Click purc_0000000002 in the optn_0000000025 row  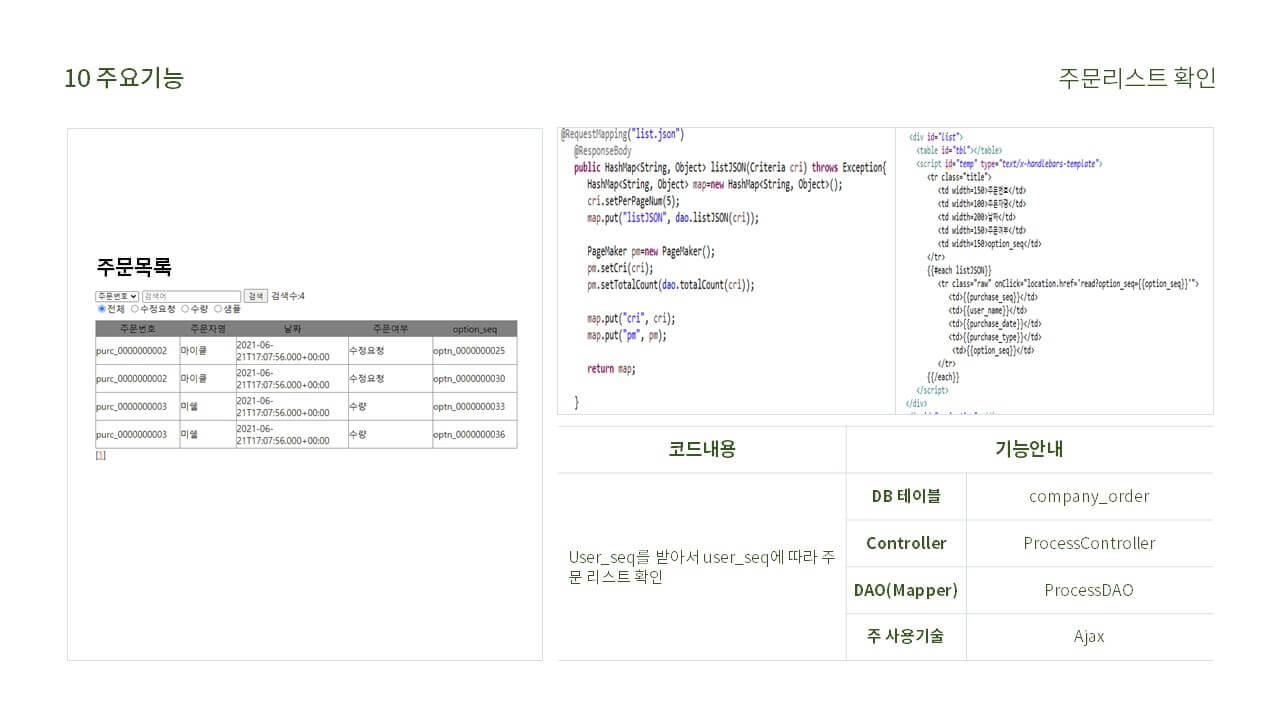[131, 351]
